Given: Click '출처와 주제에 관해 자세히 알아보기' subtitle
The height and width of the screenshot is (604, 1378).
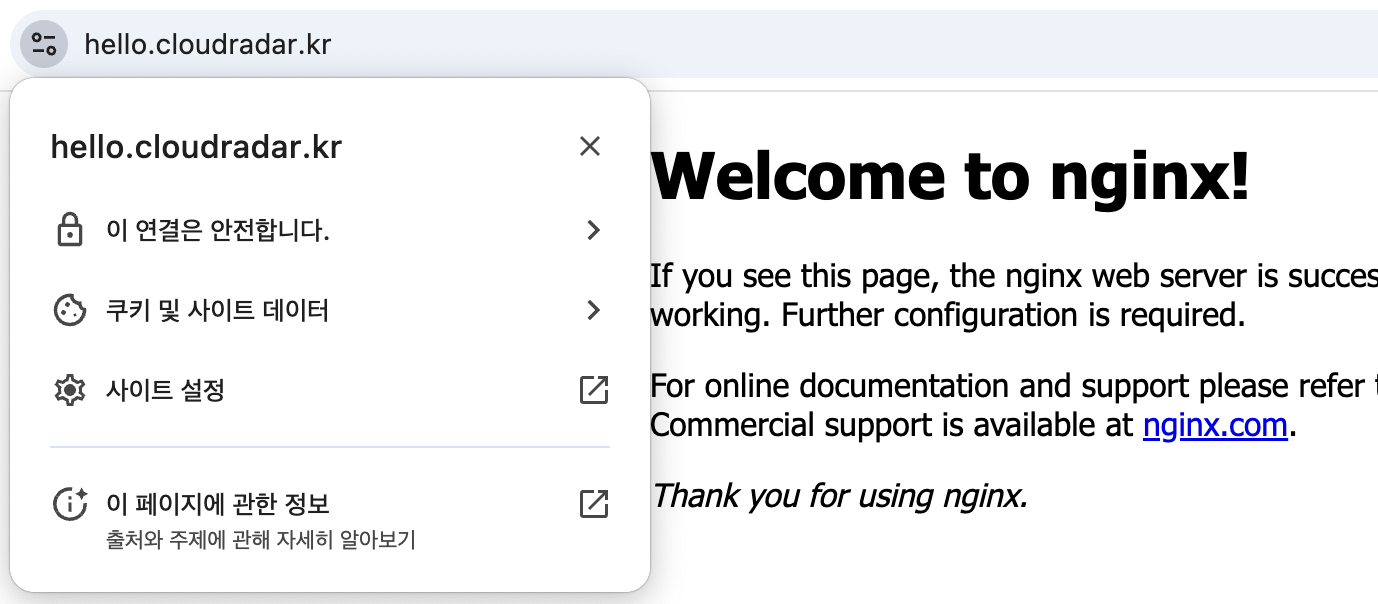Looking at the screenshot, I should tap(261, 541).
